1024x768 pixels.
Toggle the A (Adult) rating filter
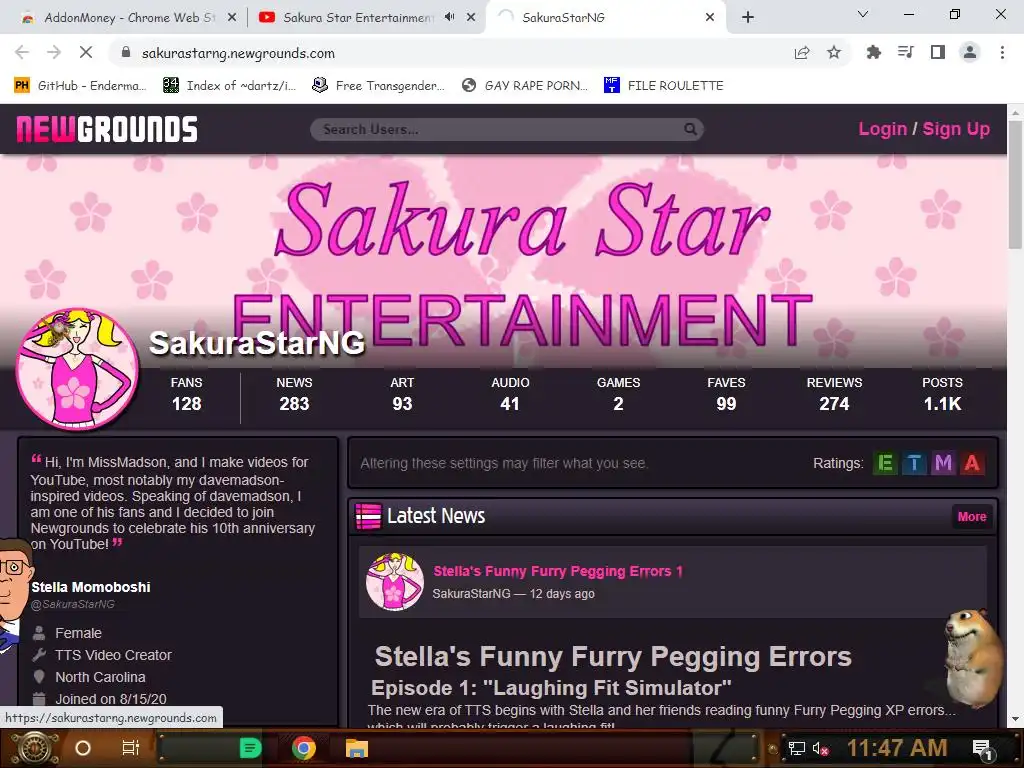click(972, 464)
